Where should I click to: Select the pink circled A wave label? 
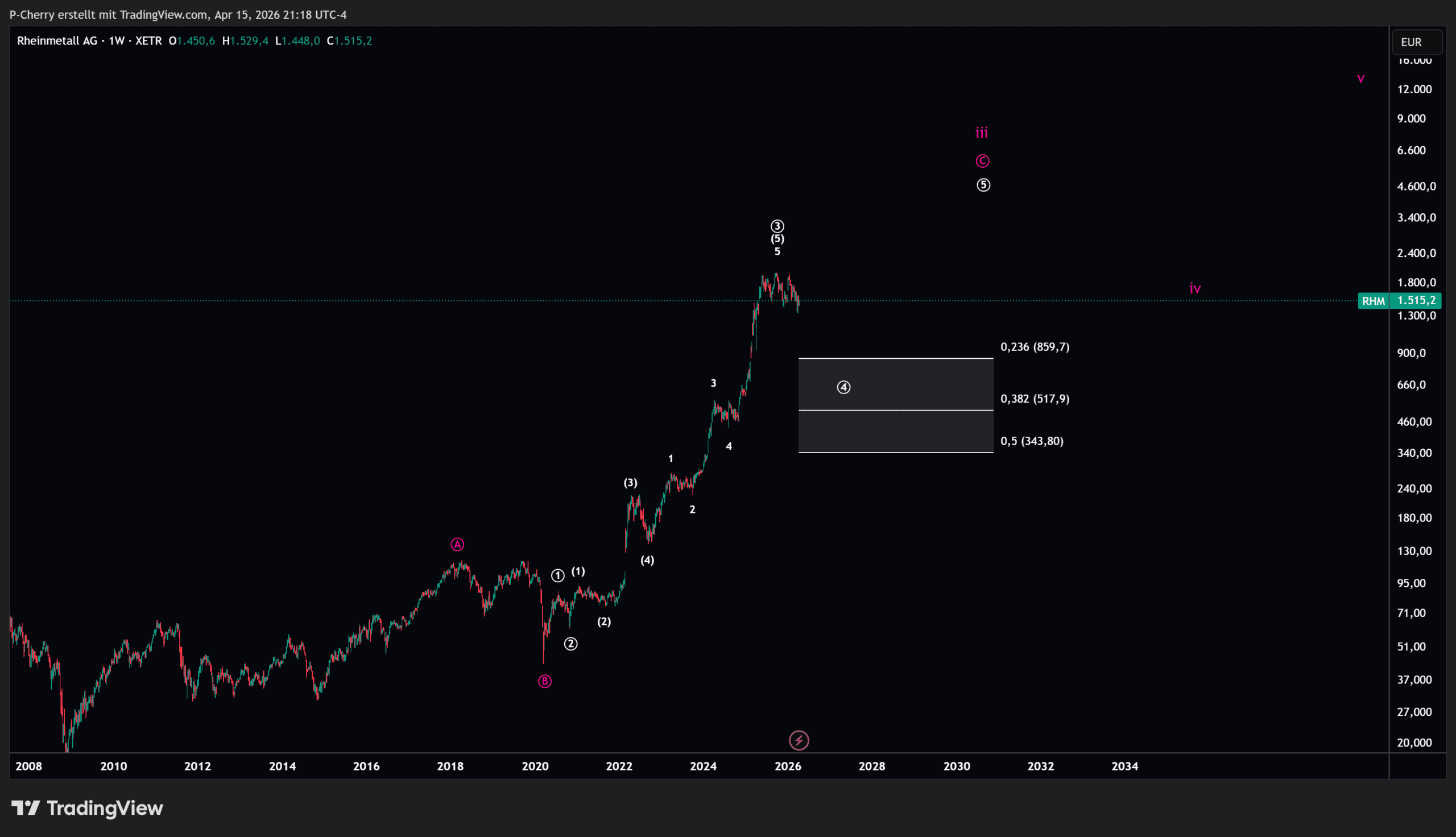[x=457, y=544]
